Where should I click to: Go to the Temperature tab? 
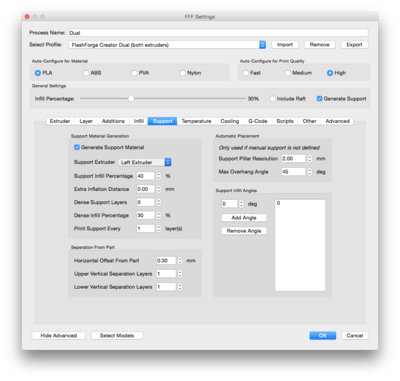(x=196, y=121)
